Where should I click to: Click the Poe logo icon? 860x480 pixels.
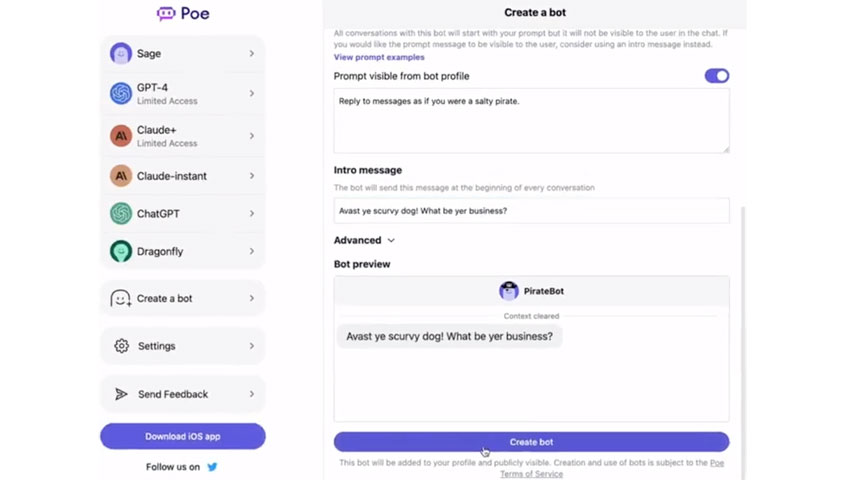click(166, 14)
